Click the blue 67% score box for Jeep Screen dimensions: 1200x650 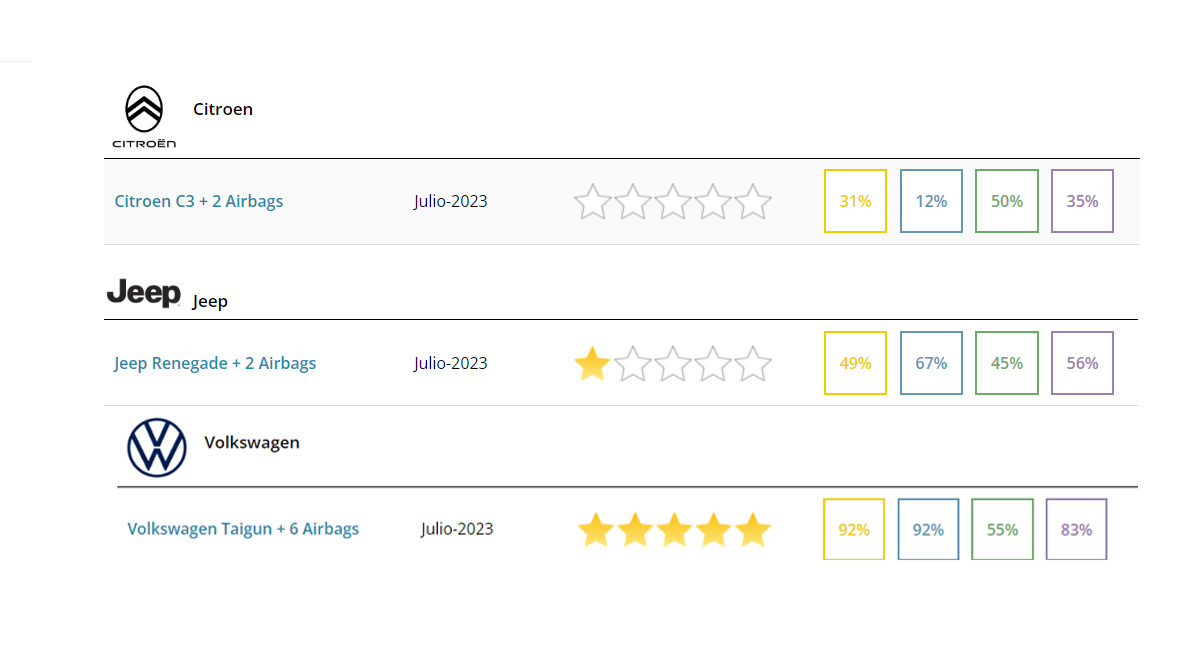click(x=931, y=363)
